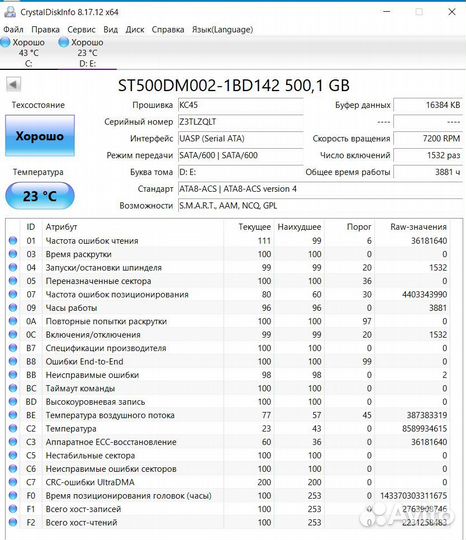466x540 pixels.
Task: Open the Правка menu
Action: [45, 30]
